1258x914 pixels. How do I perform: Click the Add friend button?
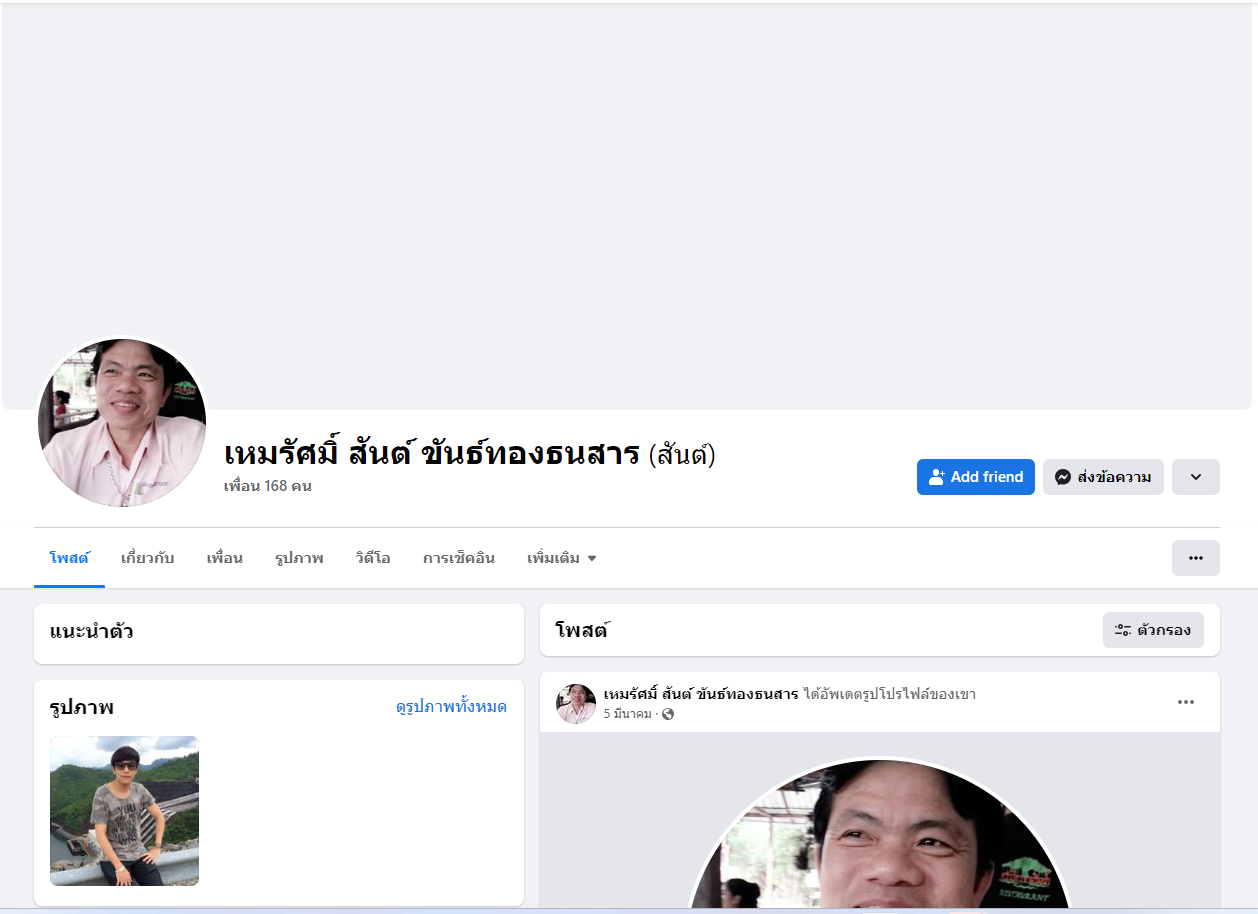[975, 477]
